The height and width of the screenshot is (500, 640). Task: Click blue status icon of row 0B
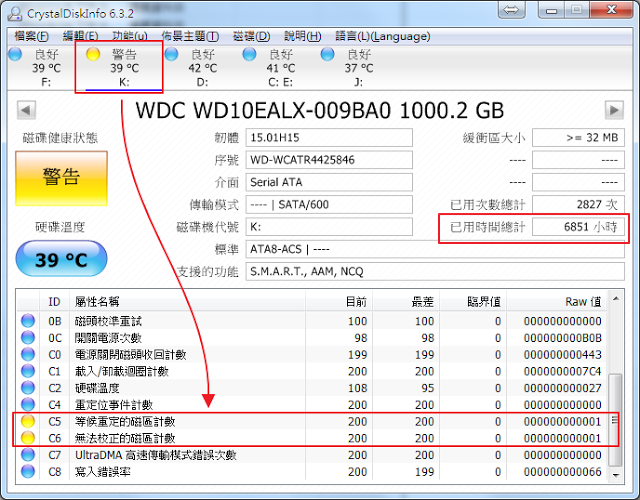tap(28, 321)
